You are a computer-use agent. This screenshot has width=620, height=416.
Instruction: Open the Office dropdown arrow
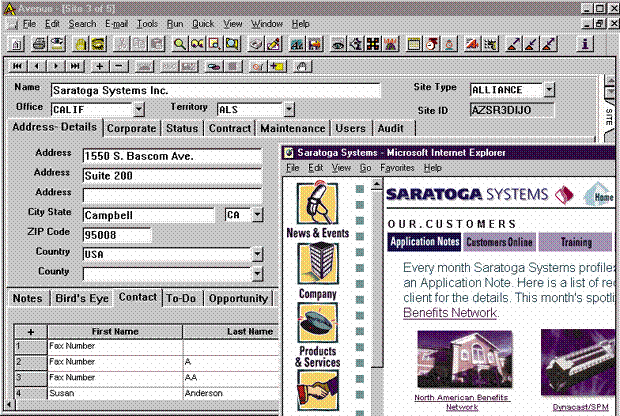click(139, 109)
